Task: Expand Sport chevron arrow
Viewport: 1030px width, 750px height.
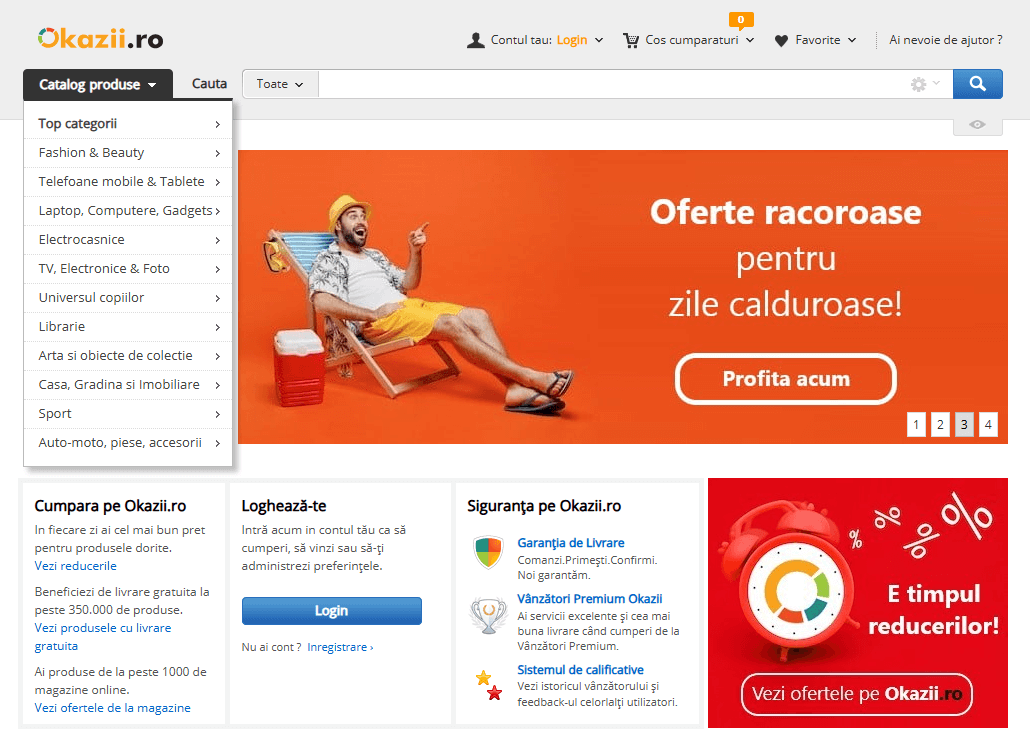Action: [x=217, y=414]
